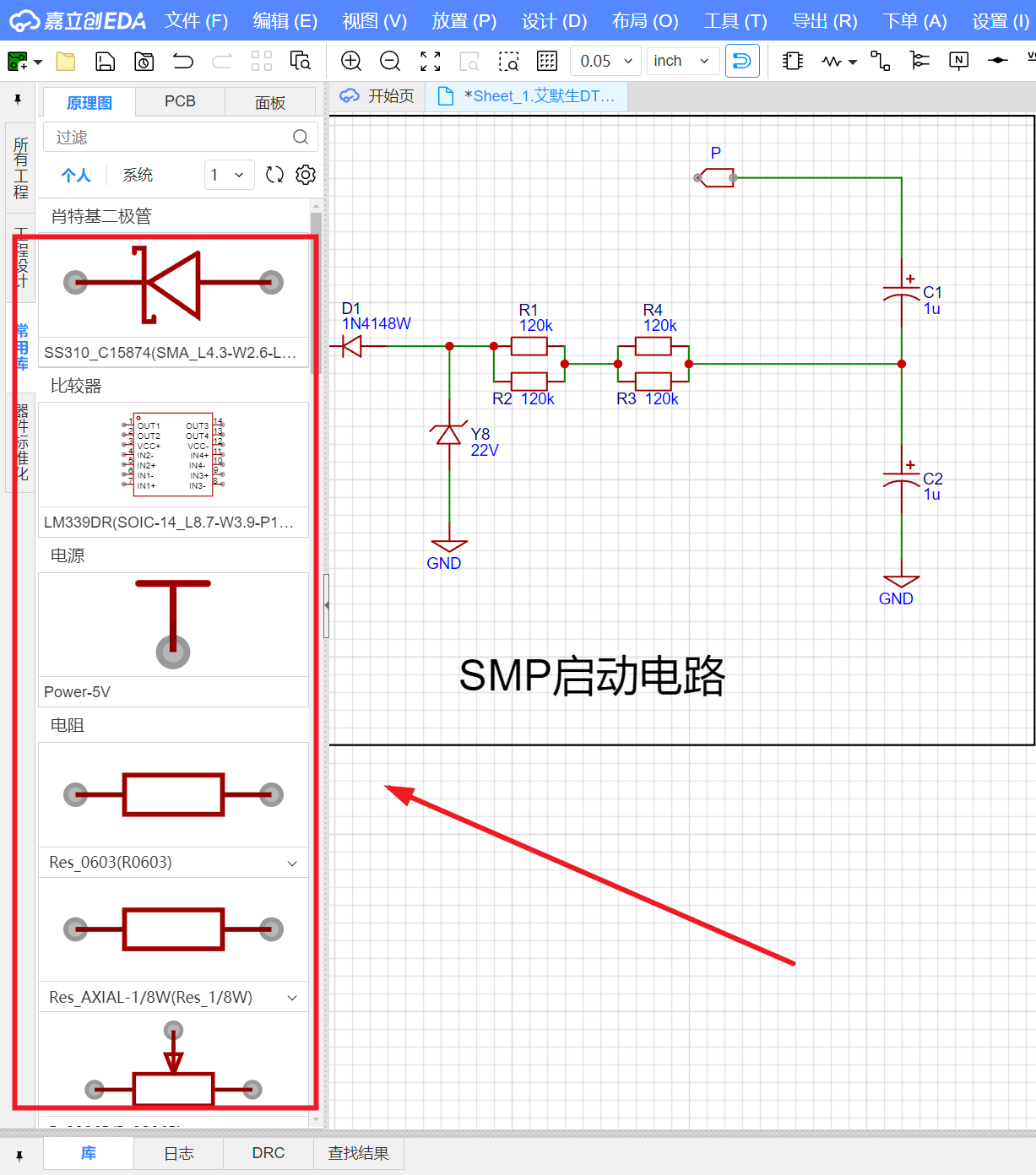Select the Wire drawing tool
1036x1175 pixels.
[880, 61]
